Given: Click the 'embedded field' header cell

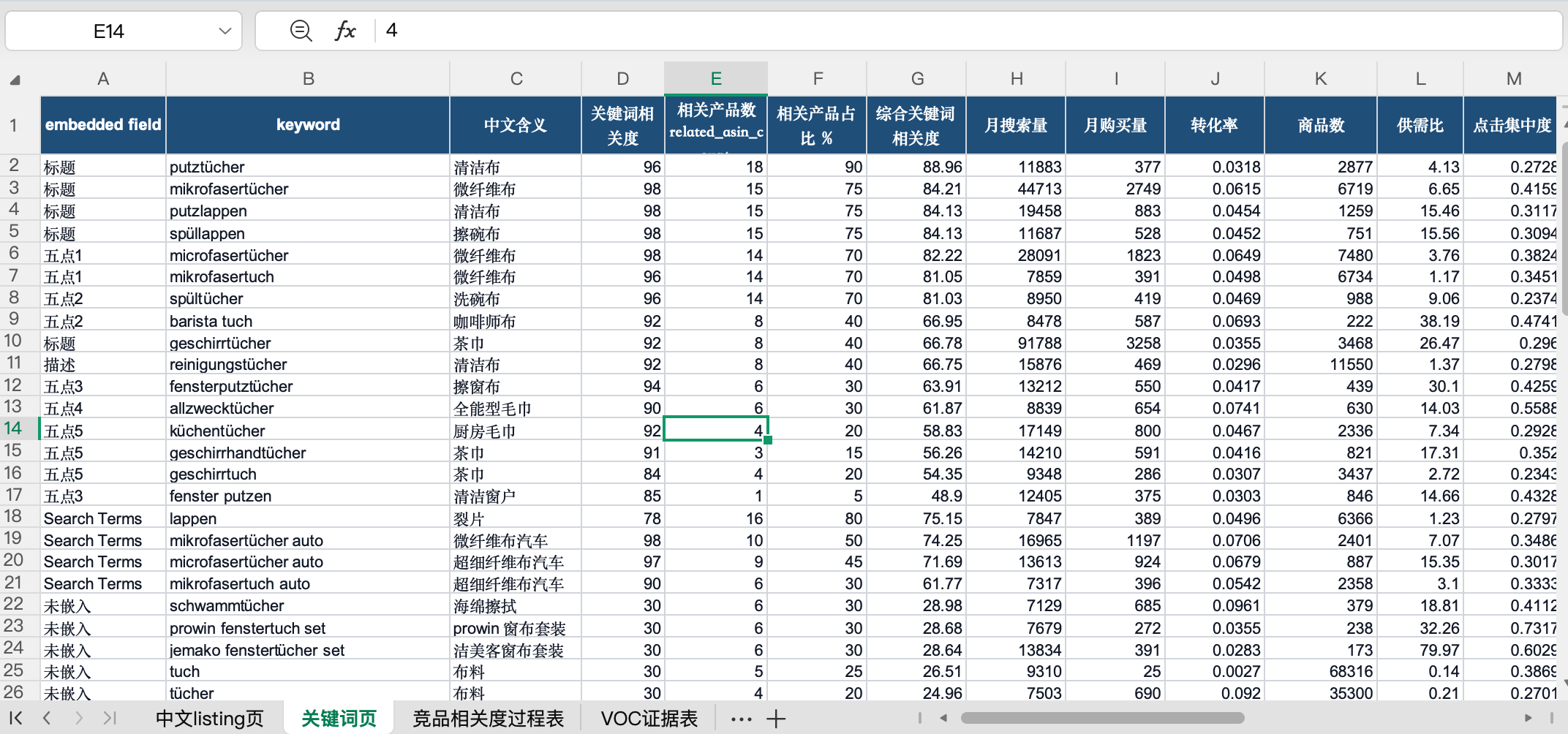Looking at the screenshot, I should [x=103, y=125].
